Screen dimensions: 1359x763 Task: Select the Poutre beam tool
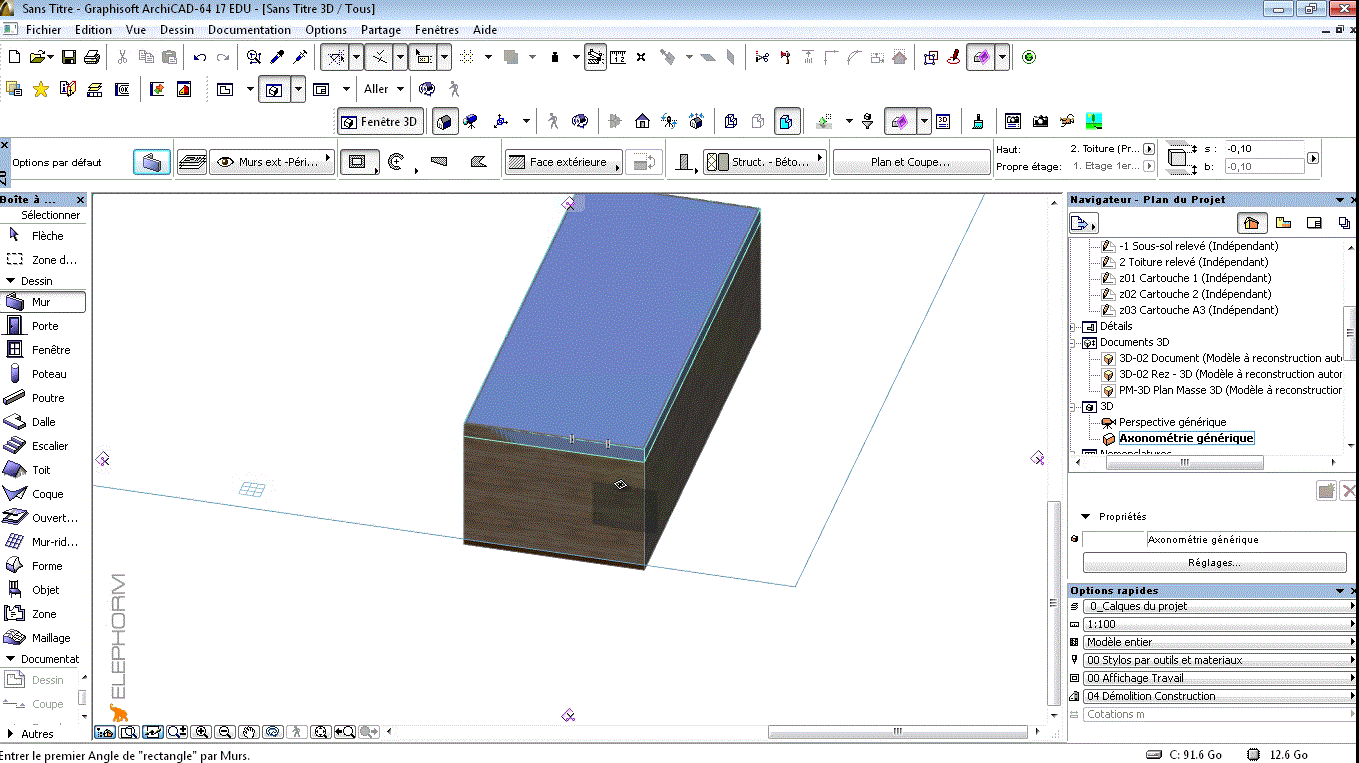point(43,398)
